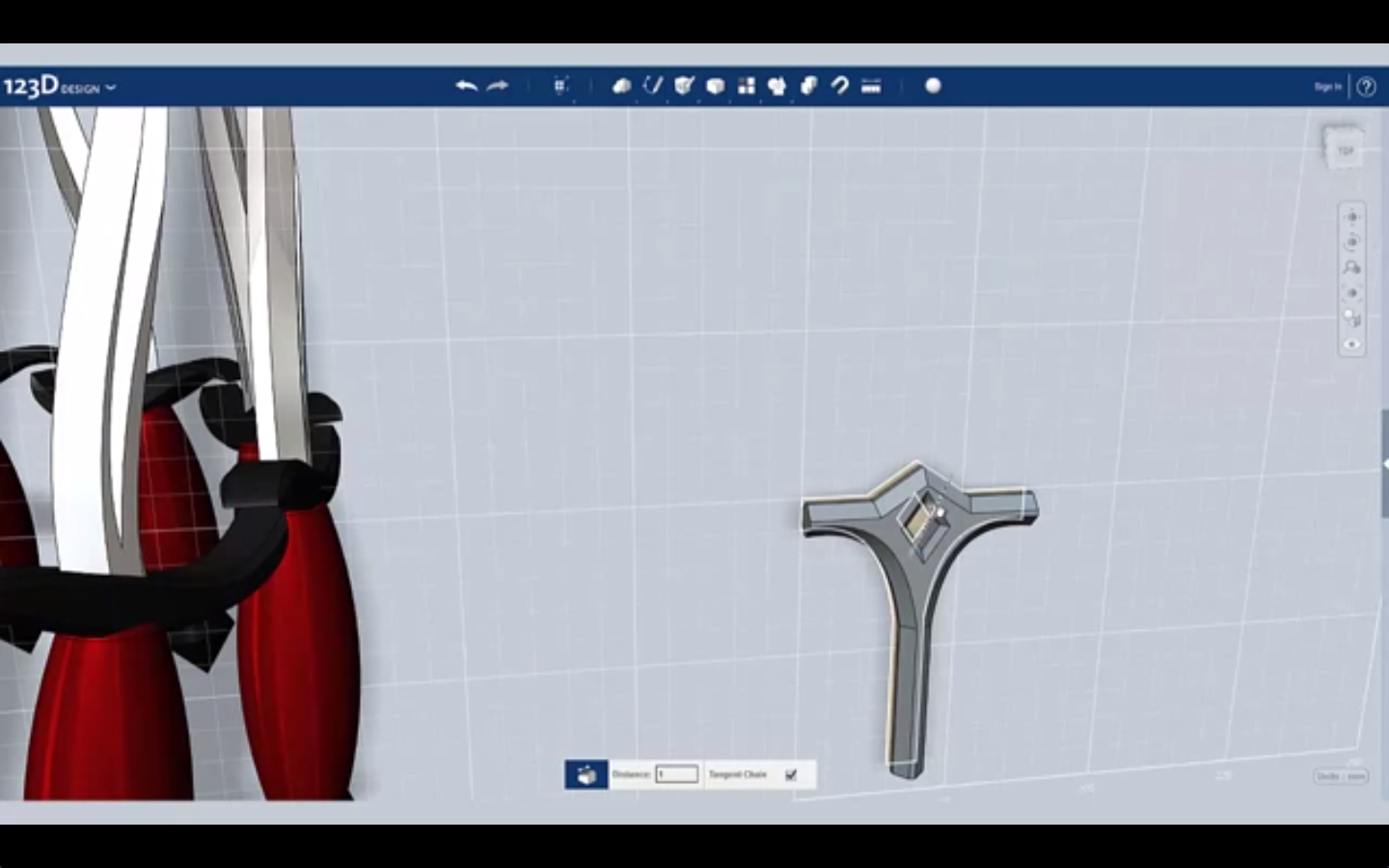This screenshot has height=868, width=1389.
Task: Open the Material sphere tool
Action: click(x=933, y=86)
